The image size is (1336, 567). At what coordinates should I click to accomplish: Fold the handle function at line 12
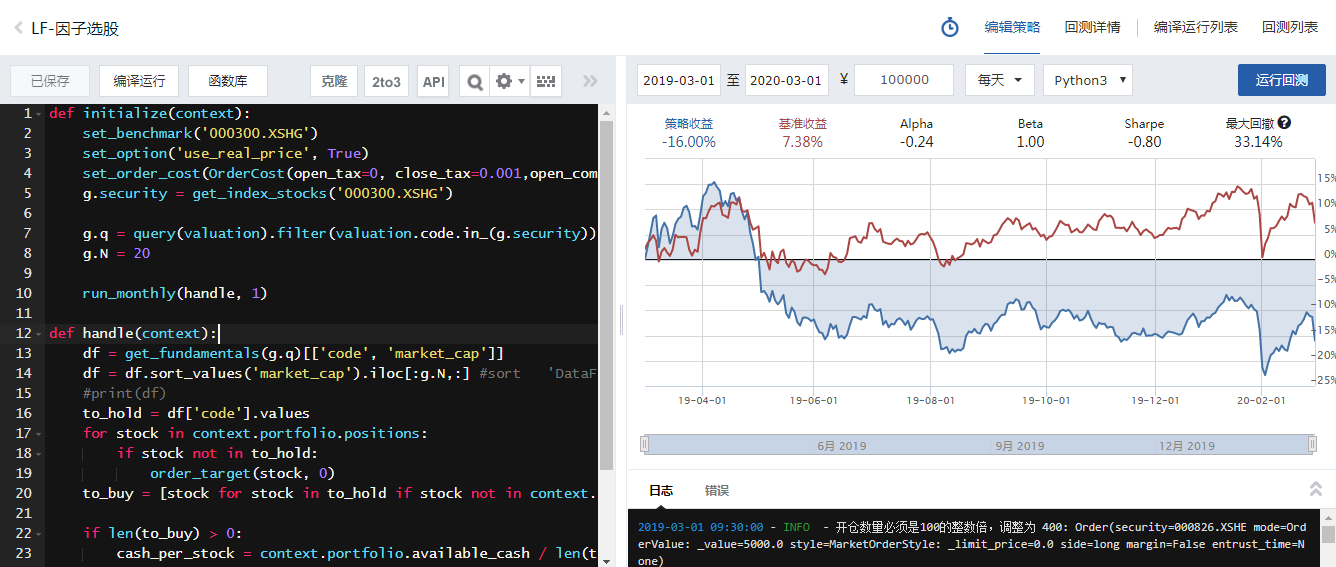[41, 333]
